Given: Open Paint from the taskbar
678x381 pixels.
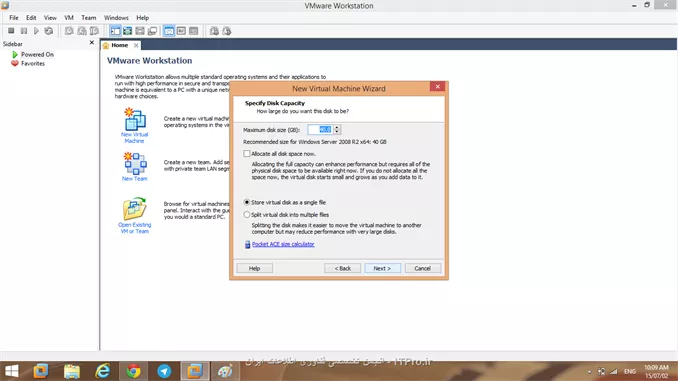Looking at the screenshot, I should point(225,371).
